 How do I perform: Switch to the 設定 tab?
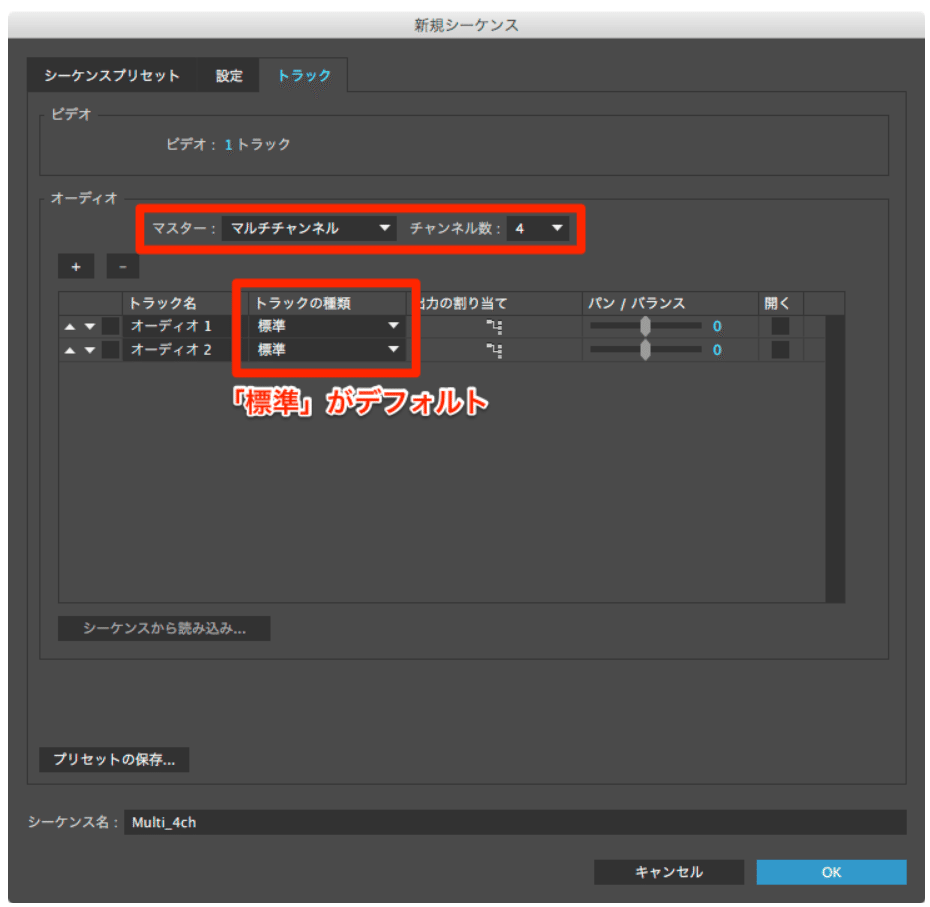pyautogui.click(x=227, y=75)
